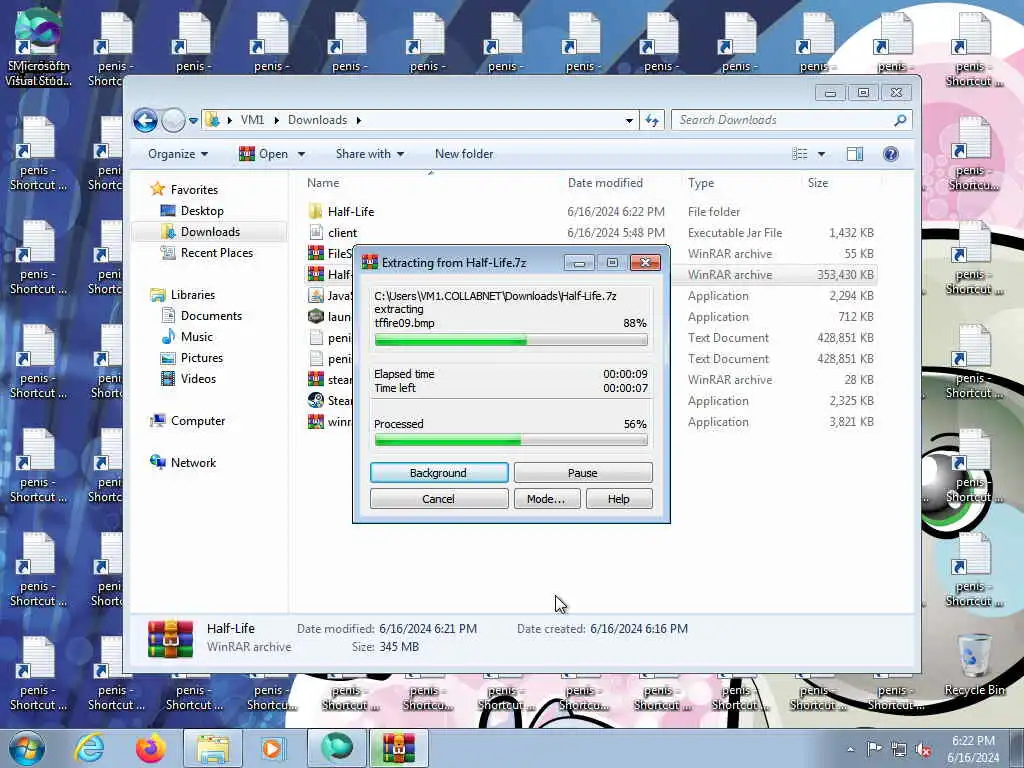Select the client jar file icon
The image size is (1024, 768).
(x=315, y=232)
